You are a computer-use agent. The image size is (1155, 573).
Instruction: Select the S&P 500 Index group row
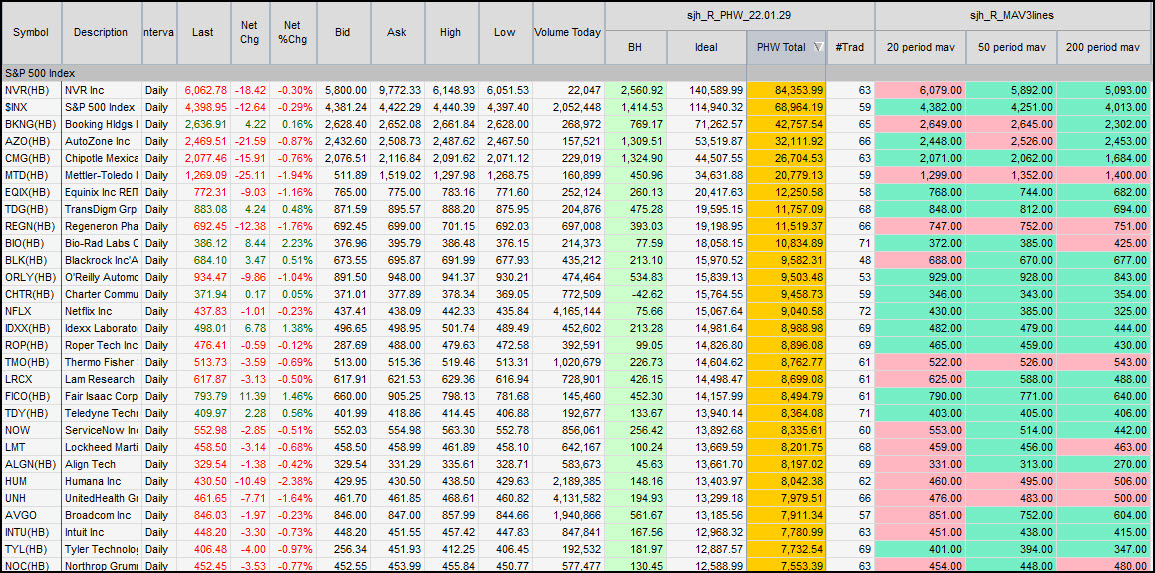[x=578, y=74]
